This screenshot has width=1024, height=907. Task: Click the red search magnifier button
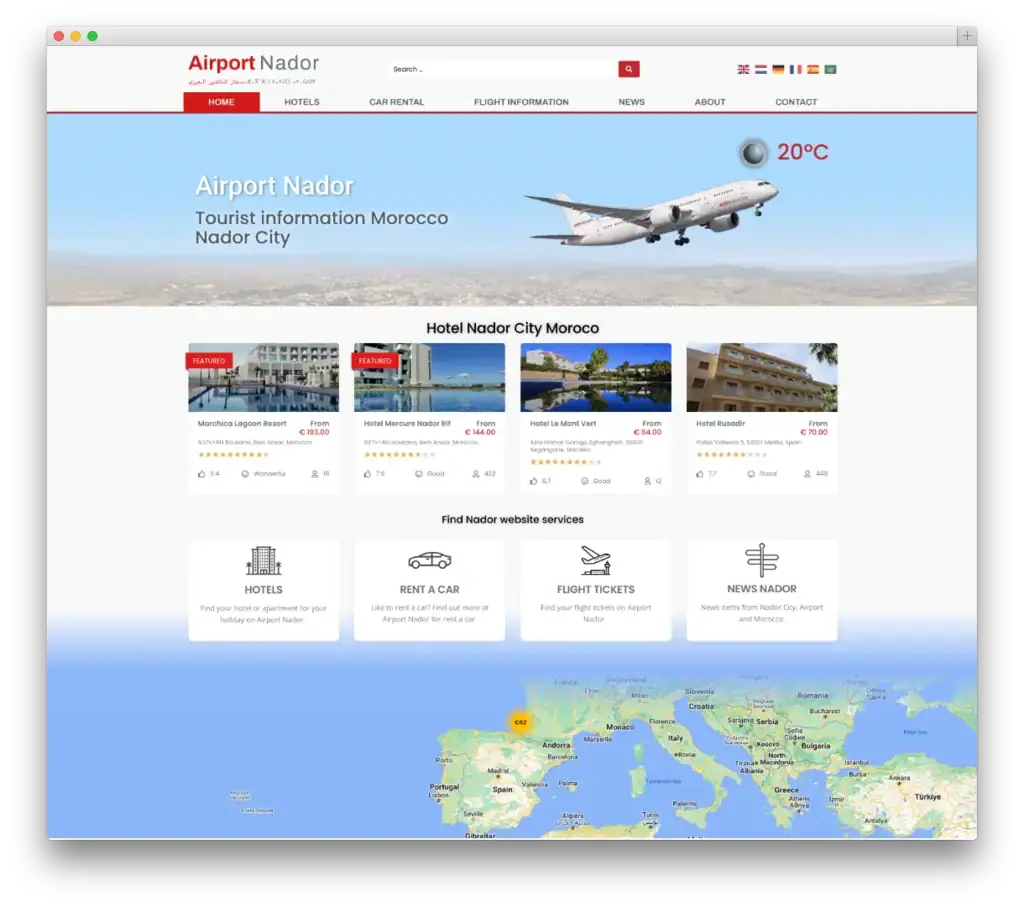point(628,69)
